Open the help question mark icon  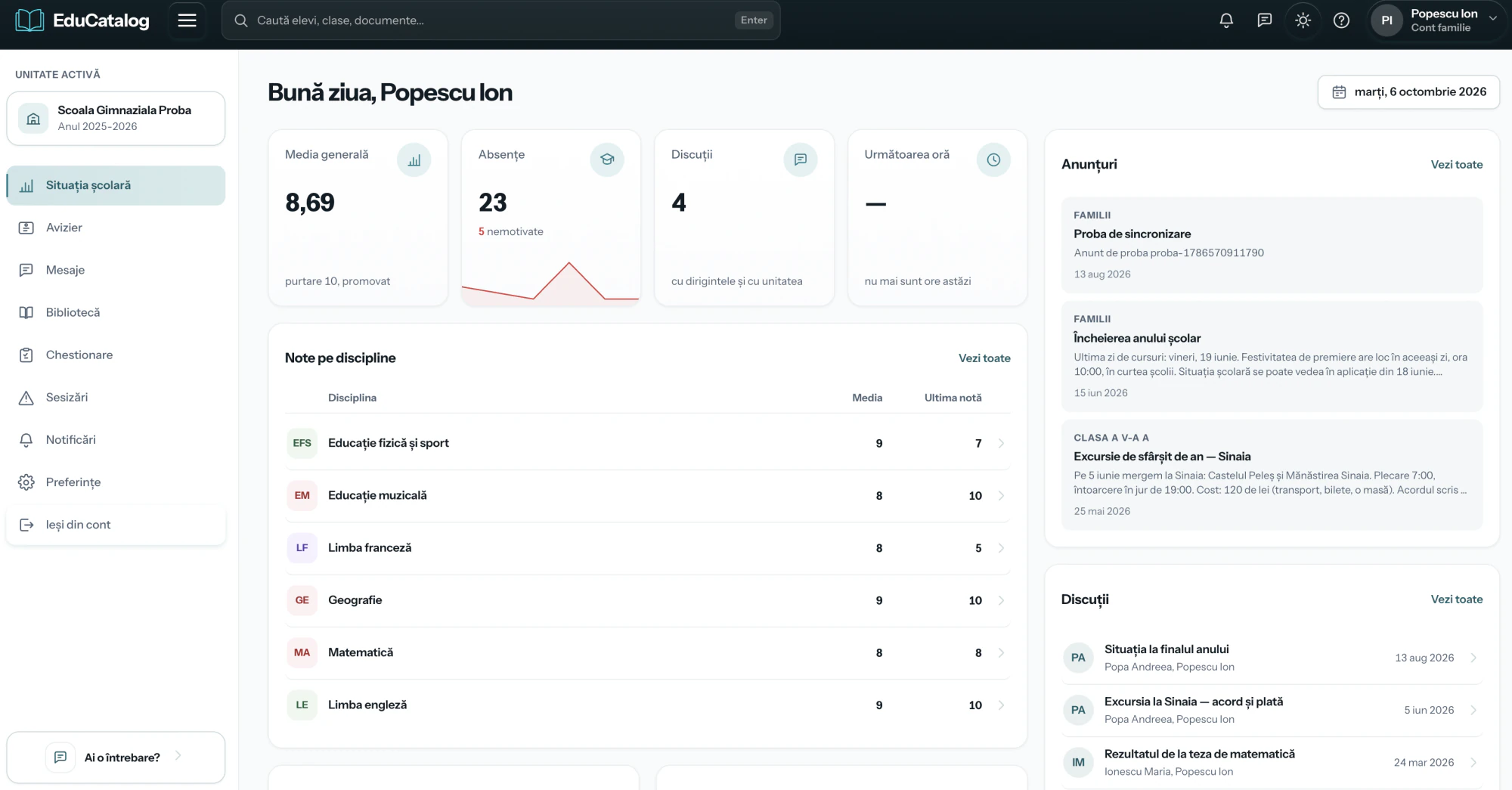point(1341,20)
